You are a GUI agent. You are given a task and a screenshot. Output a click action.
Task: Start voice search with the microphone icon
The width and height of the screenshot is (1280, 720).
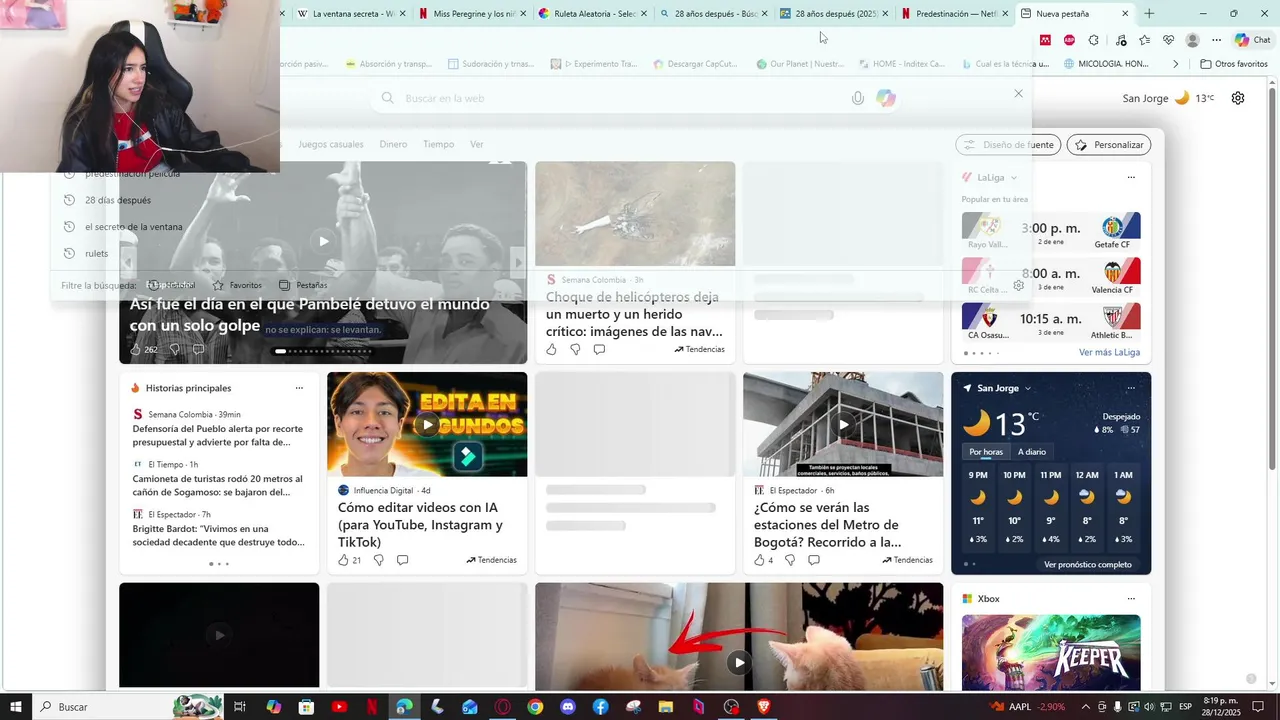point(857,98)
